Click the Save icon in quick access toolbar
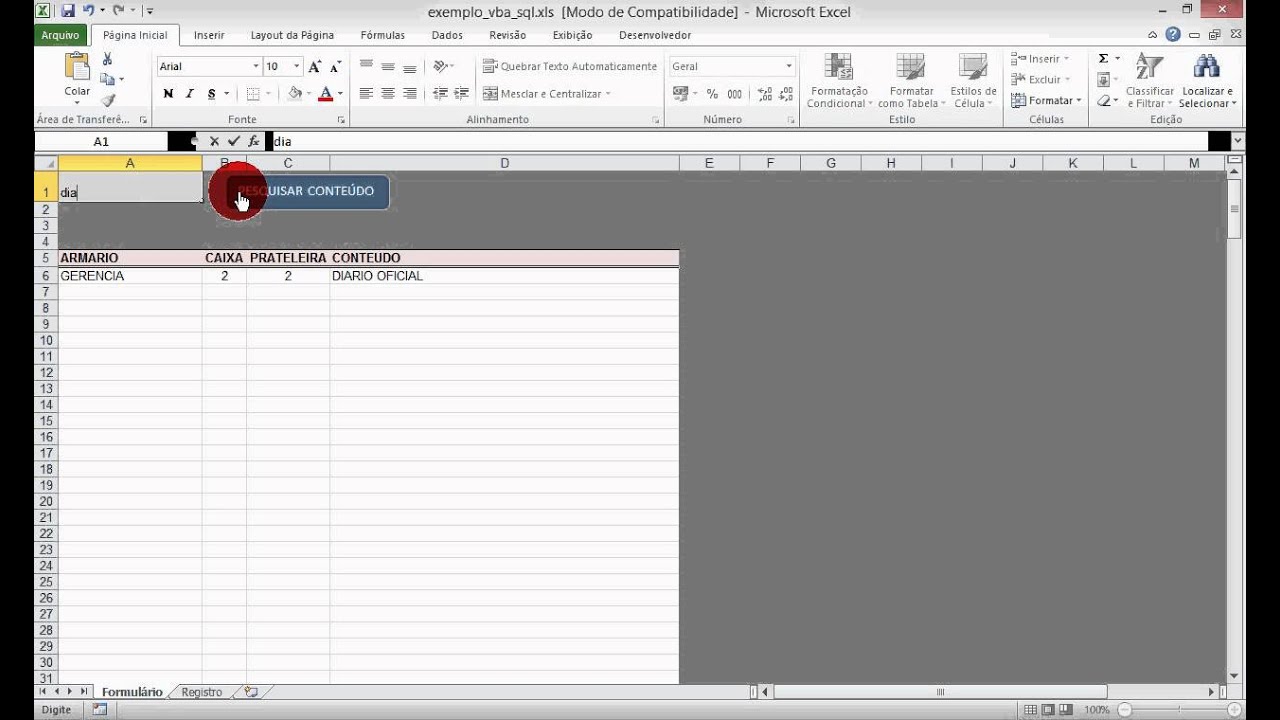This screenshot has width=1280, height=720. point(68,11)
